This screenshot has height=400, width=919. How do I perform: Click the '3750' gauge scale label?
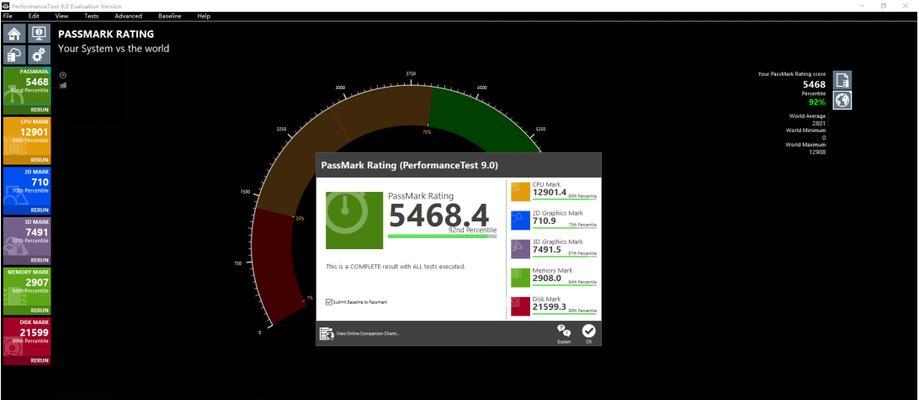click(411, 74)
